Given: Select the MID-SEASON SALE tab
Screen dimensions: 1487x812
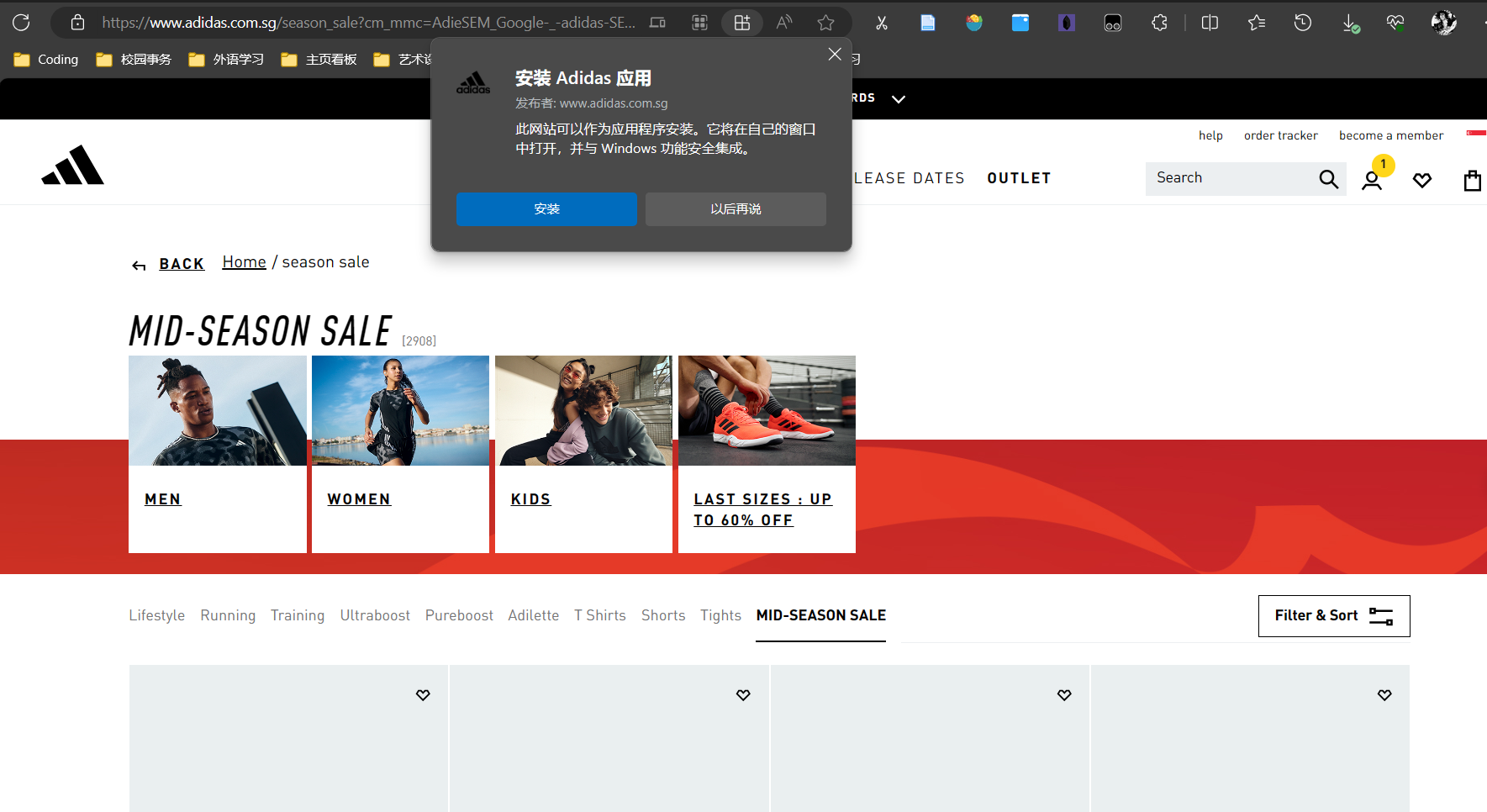Looking at the screenshot, I should click(x=821, y=615).
